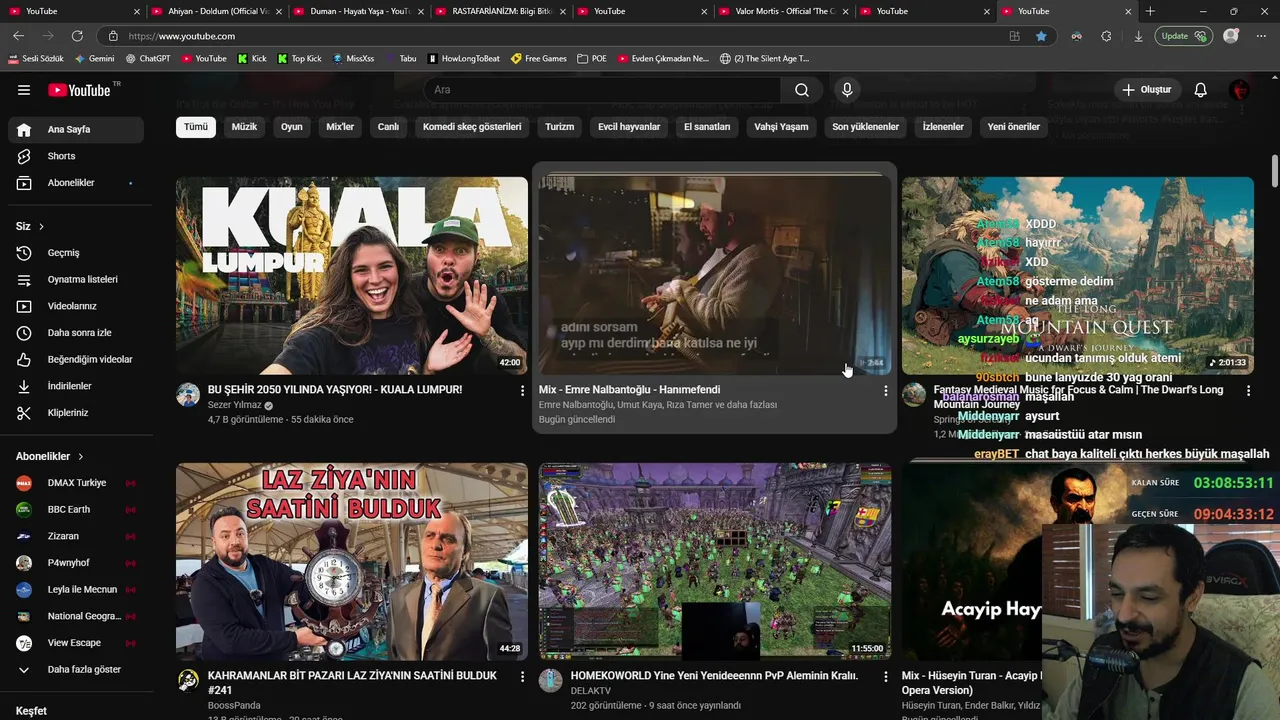Open the Kuala Lumpur video thumbnail
Image resolution: width=1280 pixels, height=720 pixels.
(x=352, y=276)
